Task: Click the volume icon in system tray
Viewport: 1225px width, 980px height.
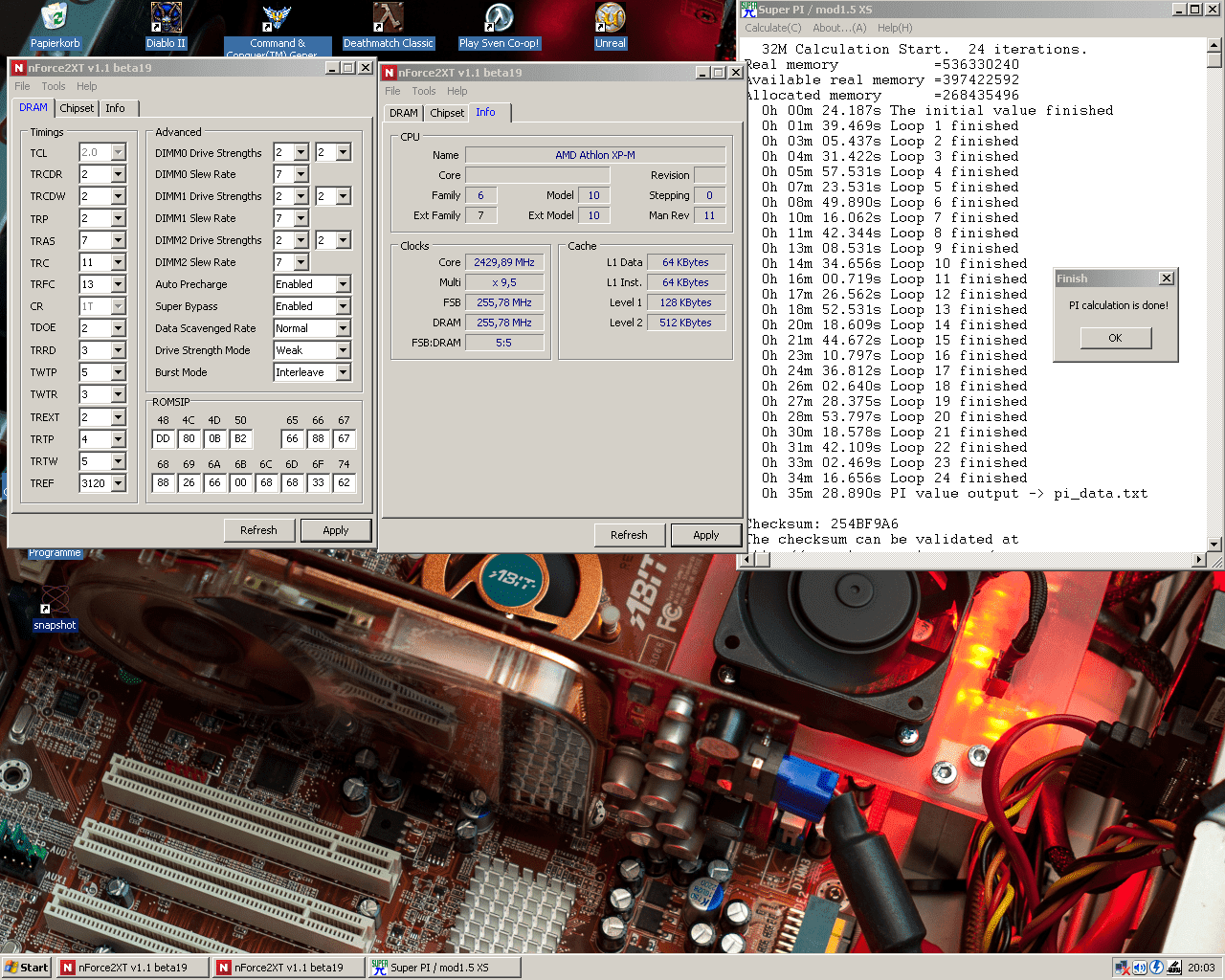Action: (1140, 968)
